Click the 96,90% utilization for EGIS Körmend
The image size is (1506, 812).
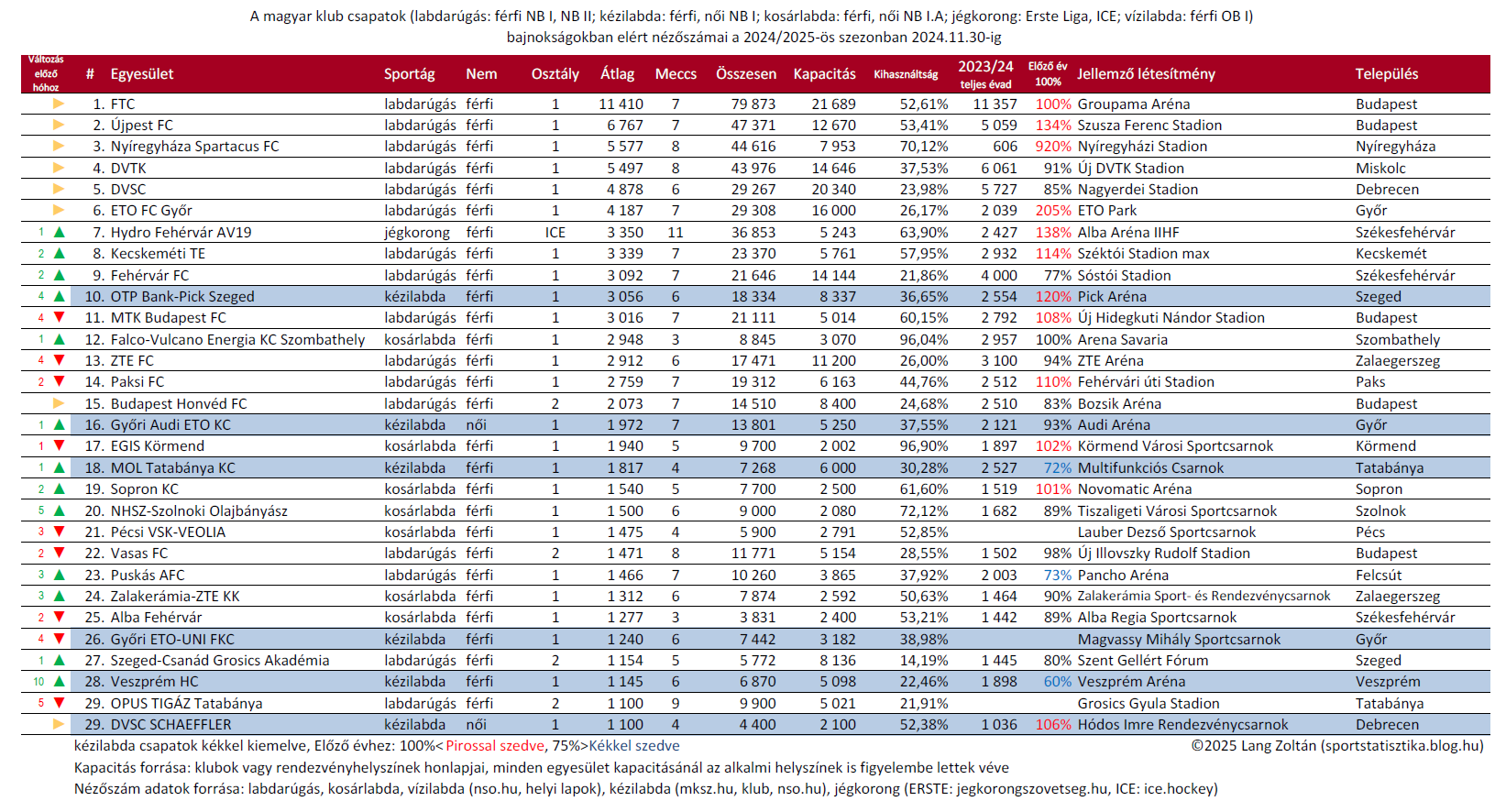(924, 445)
